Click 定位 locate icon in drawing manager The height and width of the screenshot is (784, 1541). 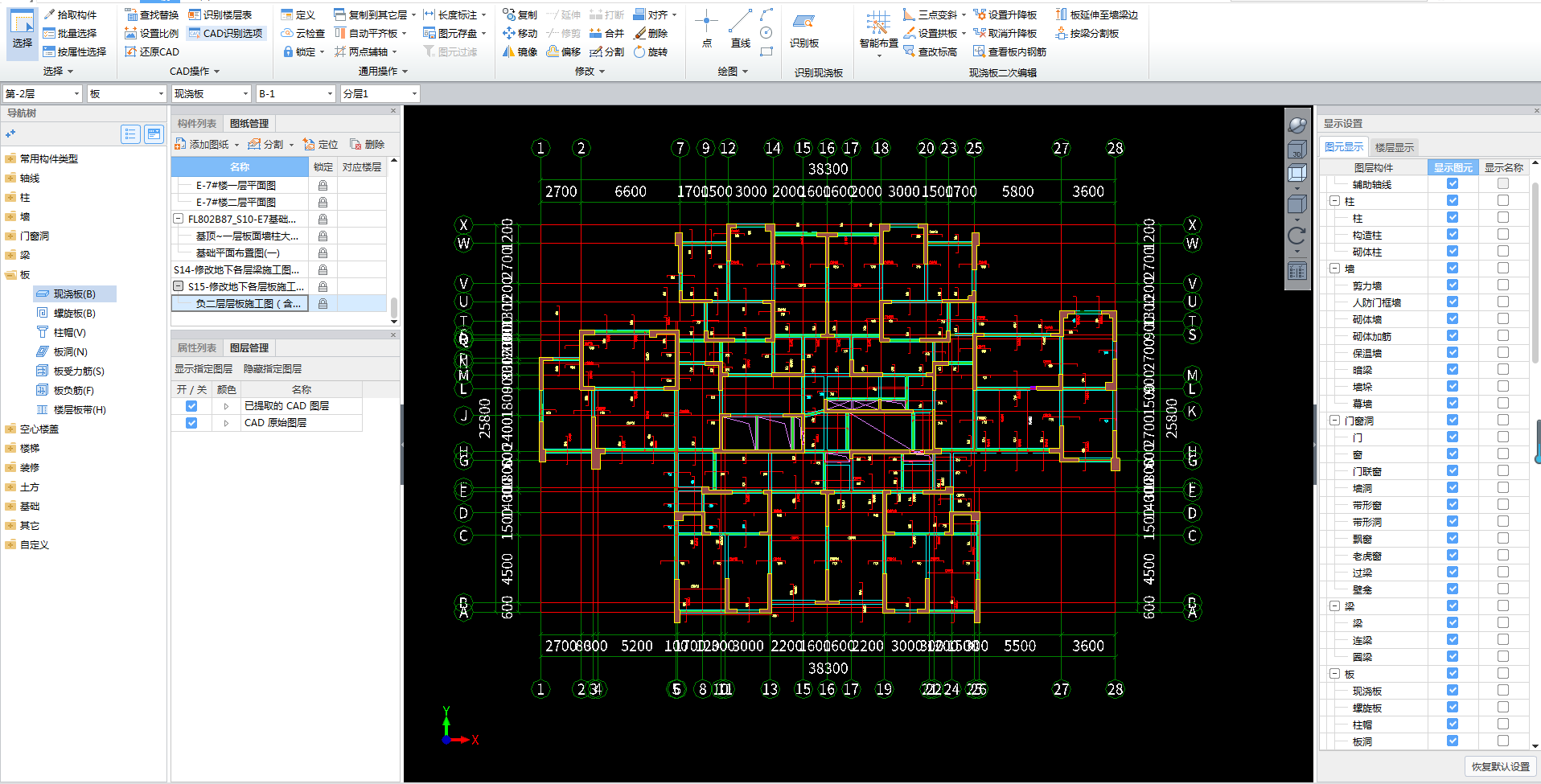[320, 144]
